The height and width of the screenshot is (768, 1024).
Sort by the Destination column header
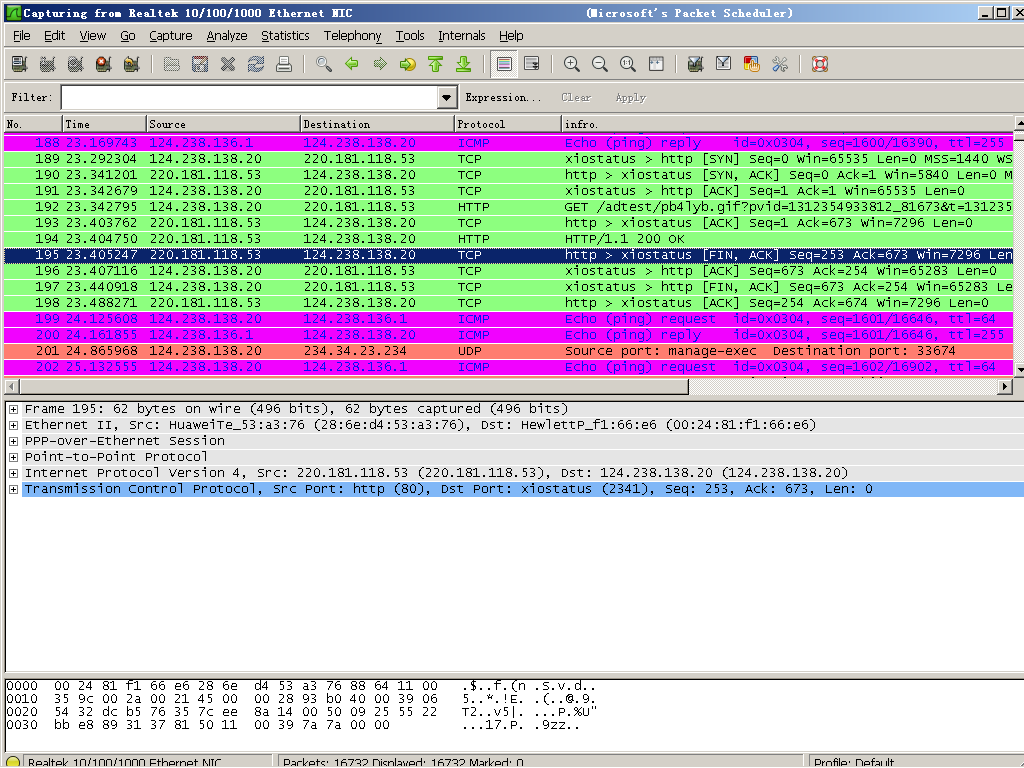377,124
